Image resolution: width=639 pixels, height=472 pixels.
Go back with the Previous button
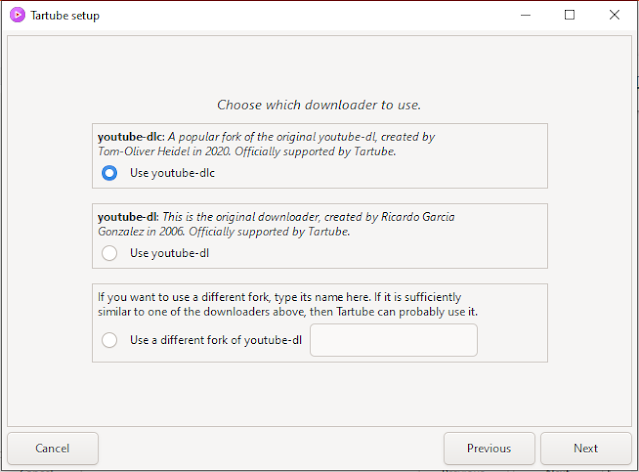pos(489,448)
